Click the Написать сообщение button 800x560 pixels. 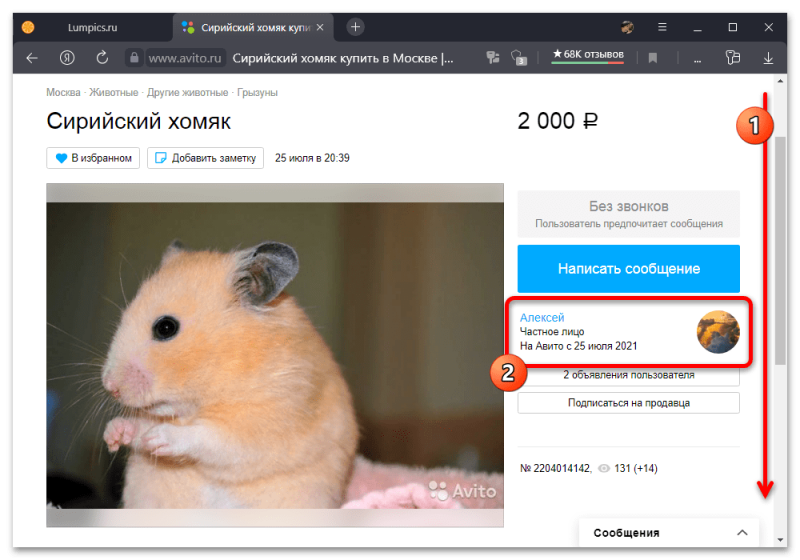coord(629,269)
